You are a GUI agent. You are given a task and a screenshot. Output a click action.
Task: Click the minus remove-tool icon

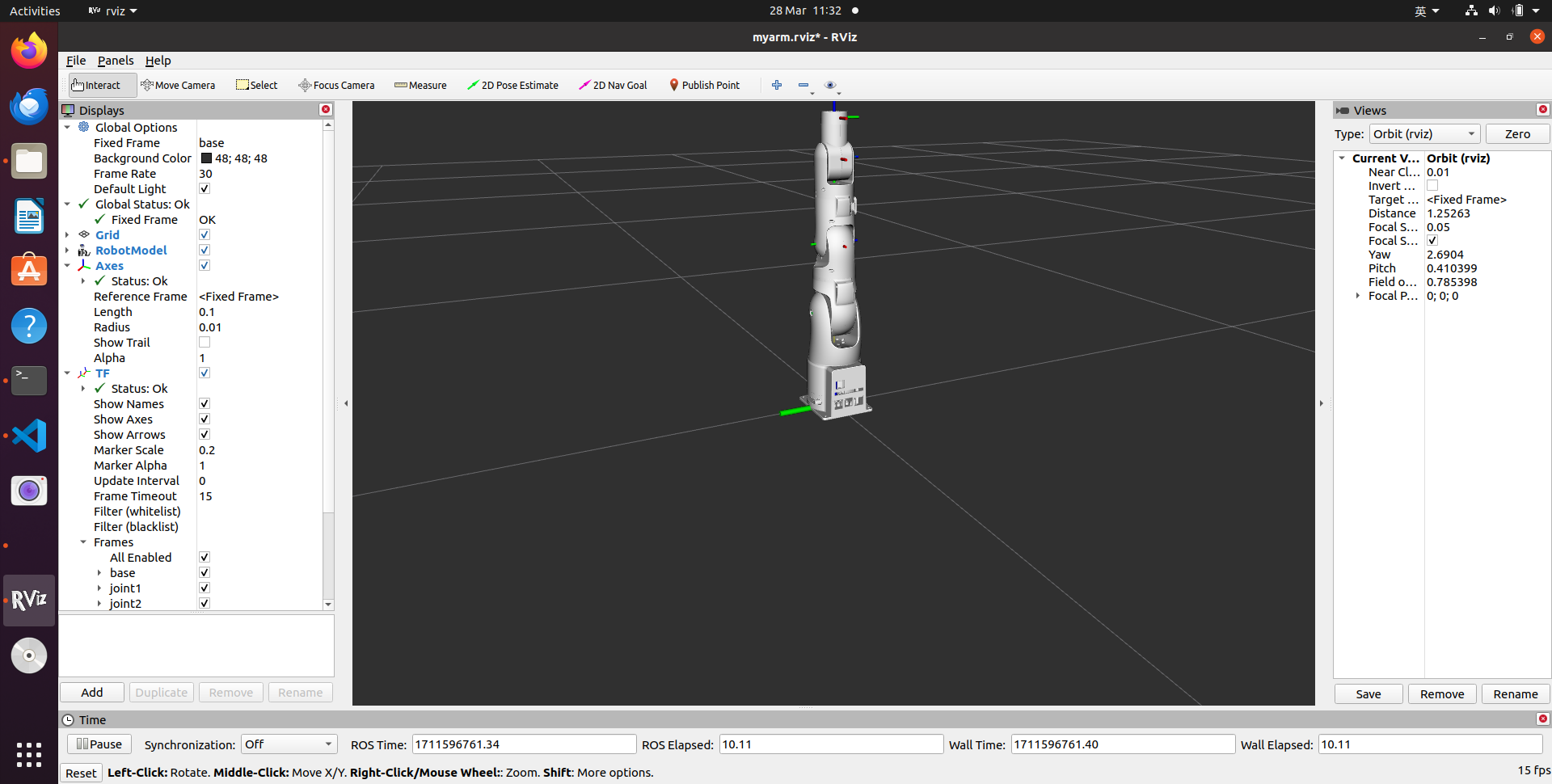click(803, 85)
